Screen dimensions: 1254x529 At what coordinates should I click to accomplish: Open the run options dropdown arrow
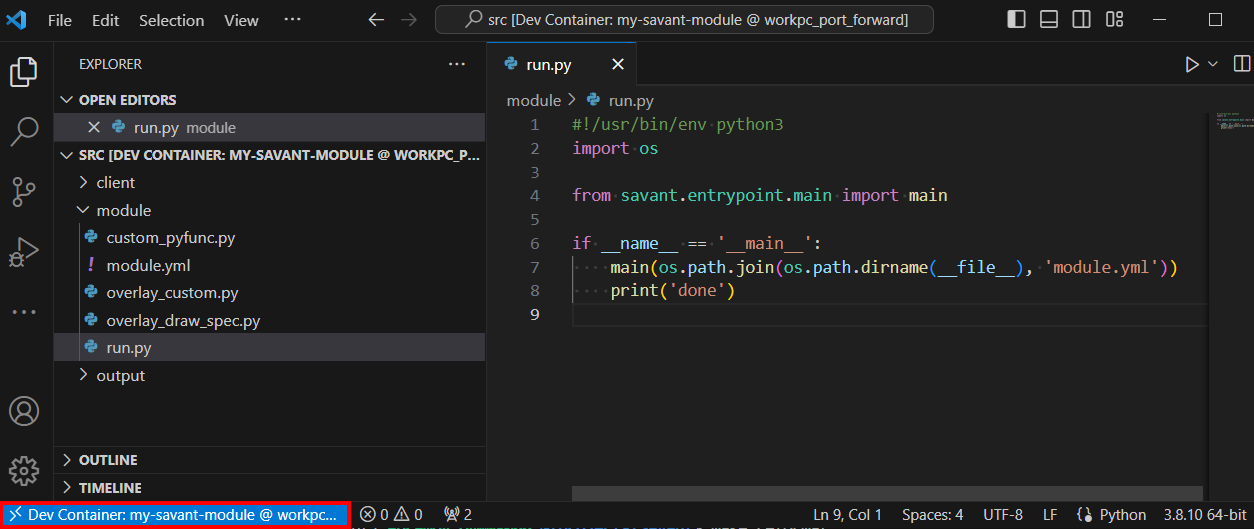1213,64
